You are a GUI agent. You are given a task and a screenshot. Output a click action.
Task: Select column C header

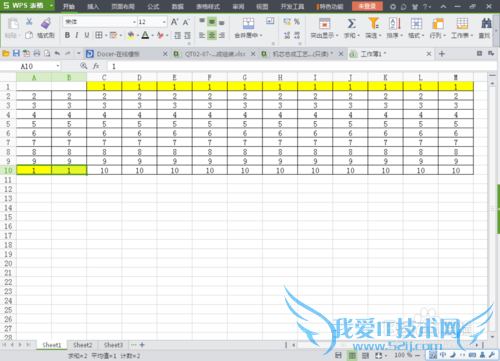coord(104,77)
